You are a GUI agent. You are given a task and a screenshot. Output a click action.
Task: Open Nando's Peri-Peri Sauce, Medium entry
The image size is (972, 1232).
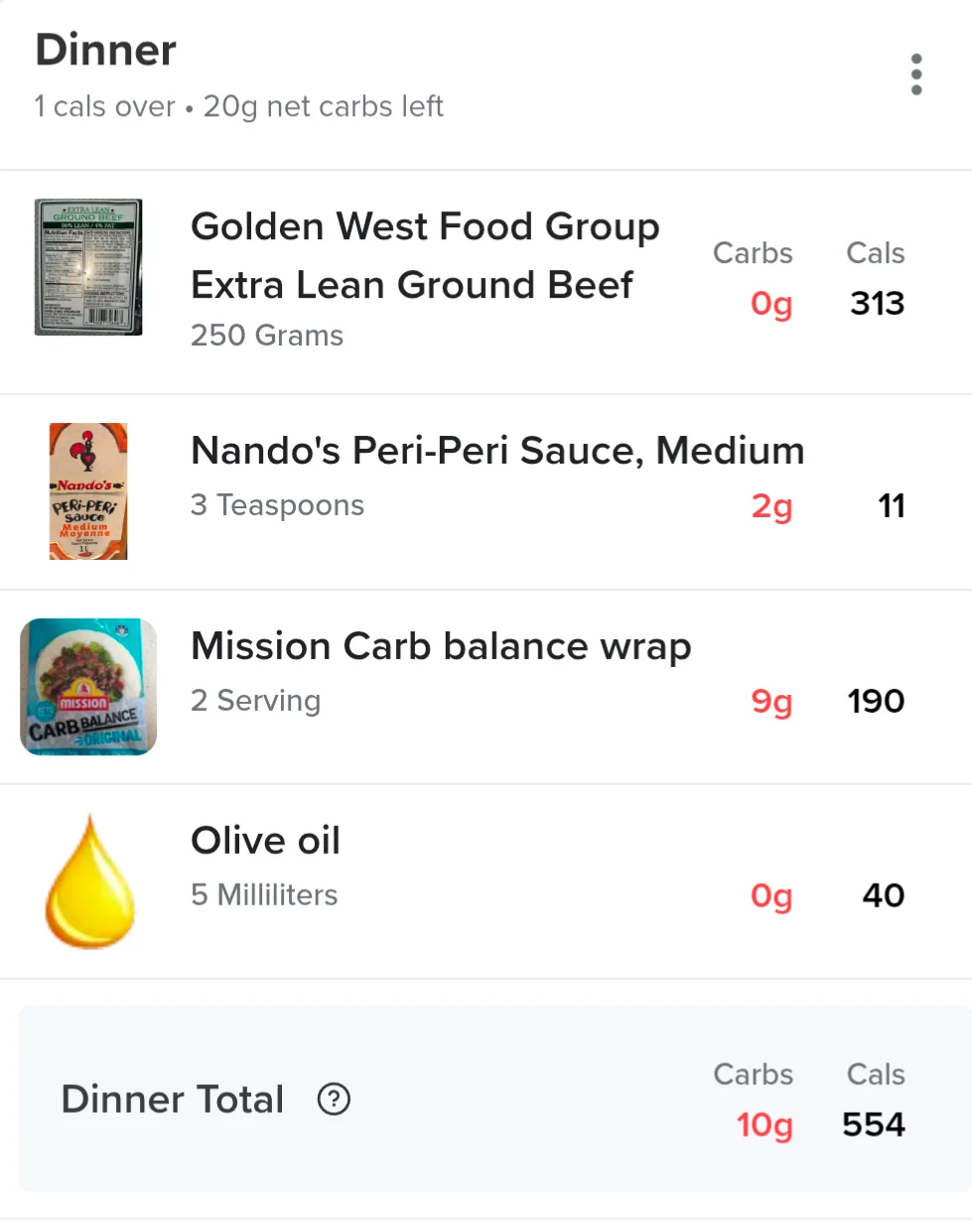[x=486, y=492]
